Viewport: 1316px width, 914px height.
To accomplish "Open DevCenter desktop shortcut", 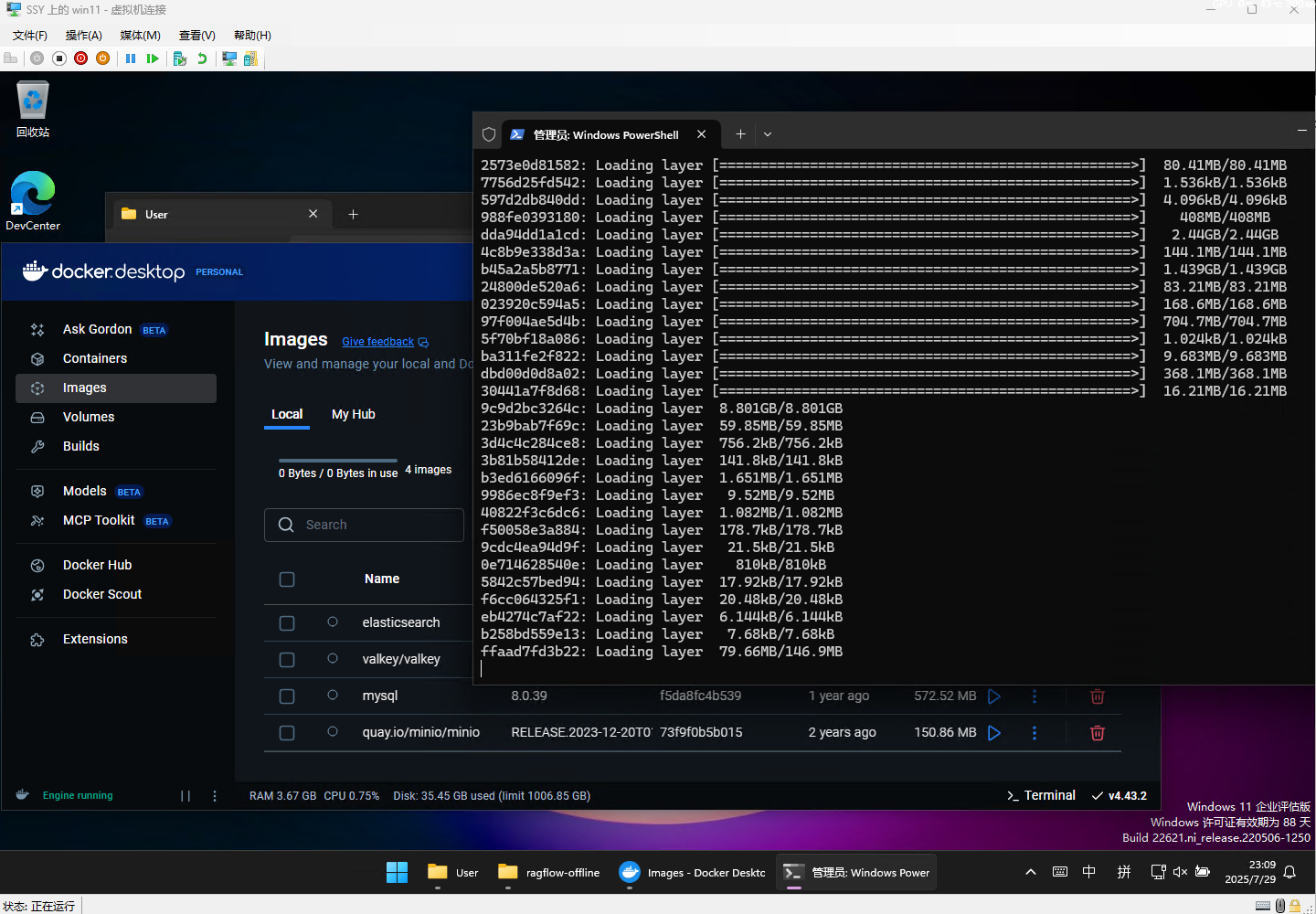I will [x=33, y=201].
